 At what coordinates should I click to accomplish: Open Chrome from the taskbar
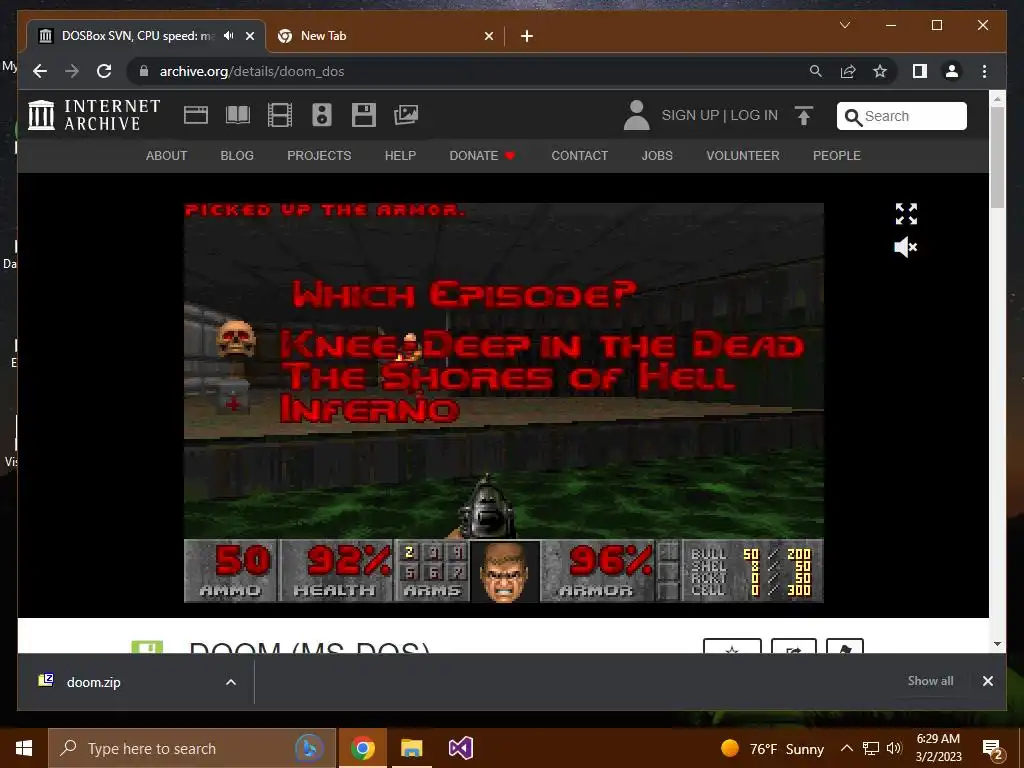coord(362,748)
